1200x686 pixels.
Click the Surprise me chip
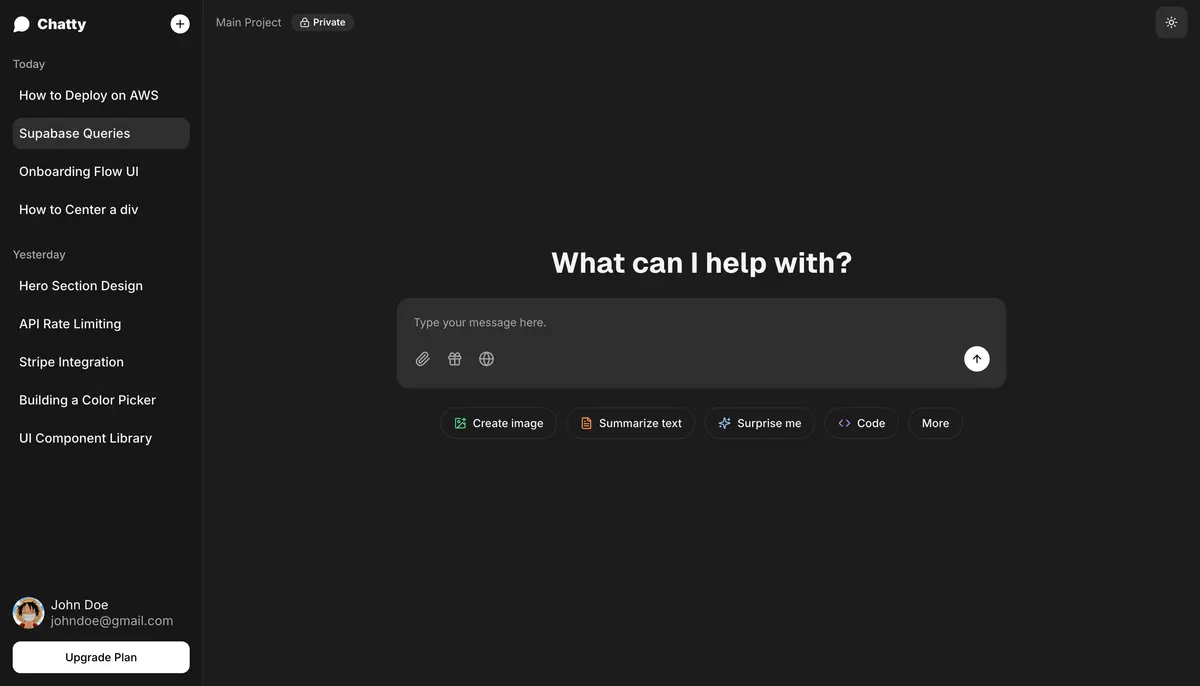click(760, 423)
